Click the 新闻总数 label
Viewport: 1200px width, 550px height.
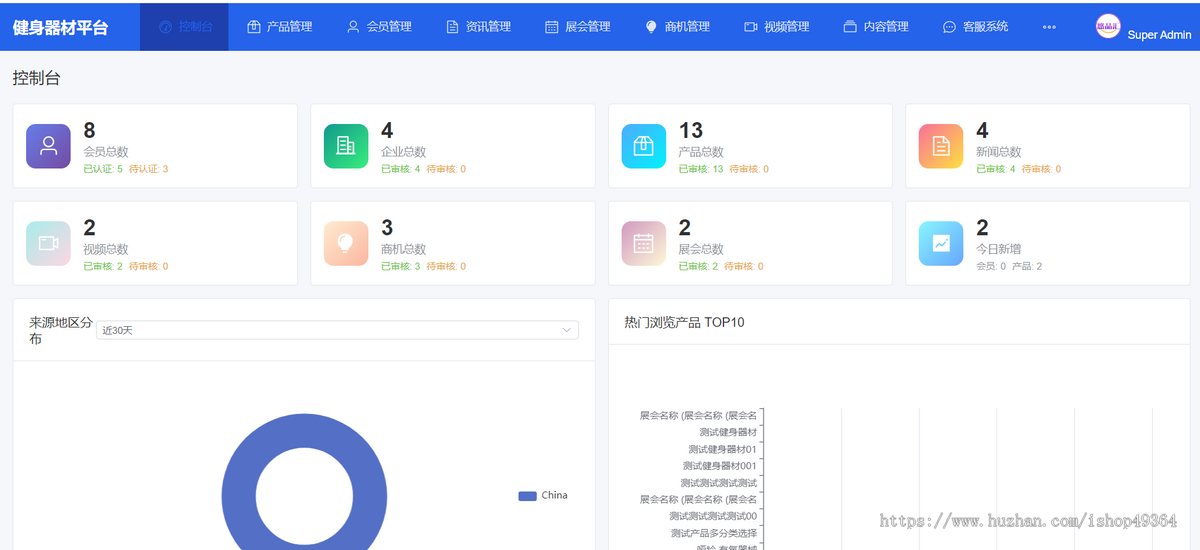998,152
